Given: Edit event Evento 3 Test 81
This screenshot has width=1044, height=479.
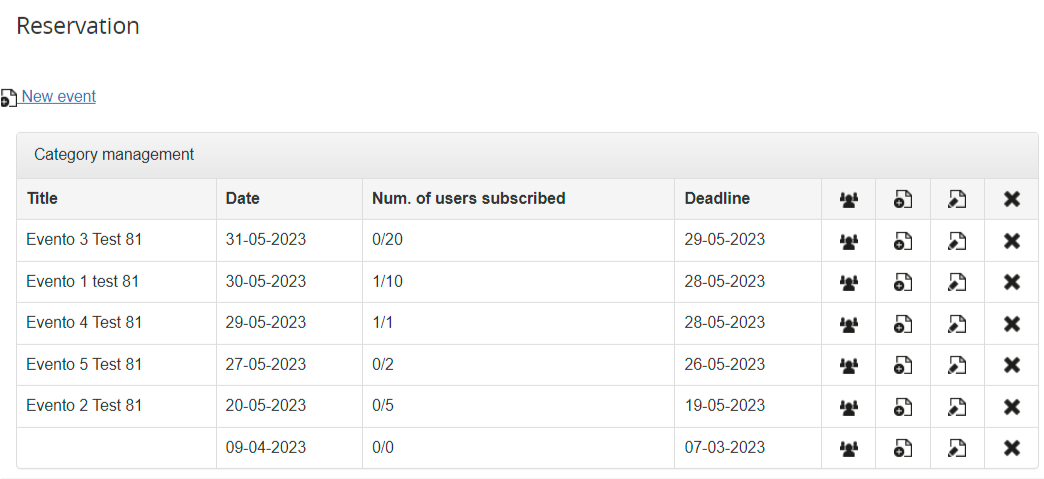Looking at the screenshot, I should [x=957, y=241].
